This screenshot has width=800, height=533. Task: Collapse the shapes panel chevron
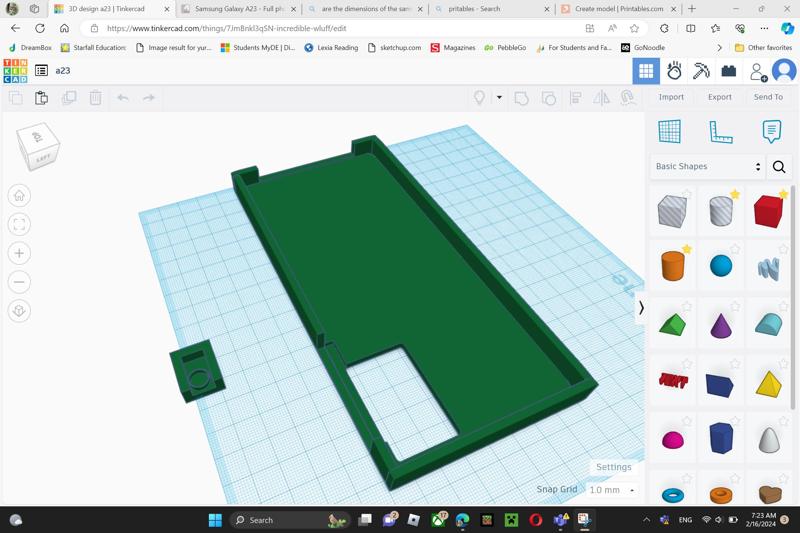point(641,308)
